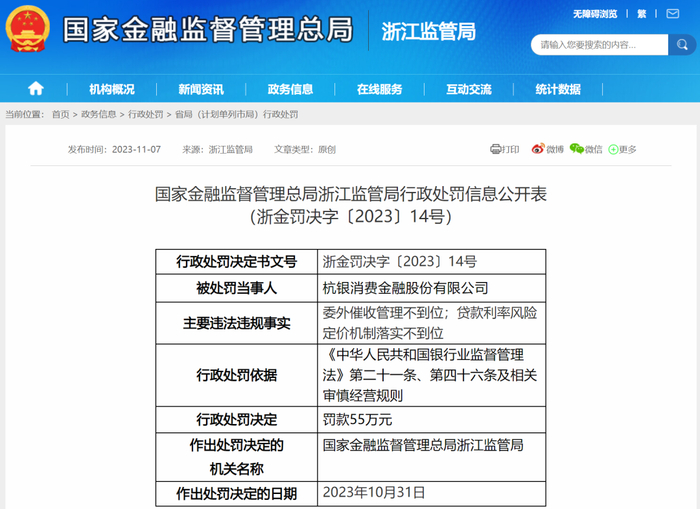The image size is (700, 509).
Task: Open the 新闻资讯 menu
Action: (x=201, y=89)
